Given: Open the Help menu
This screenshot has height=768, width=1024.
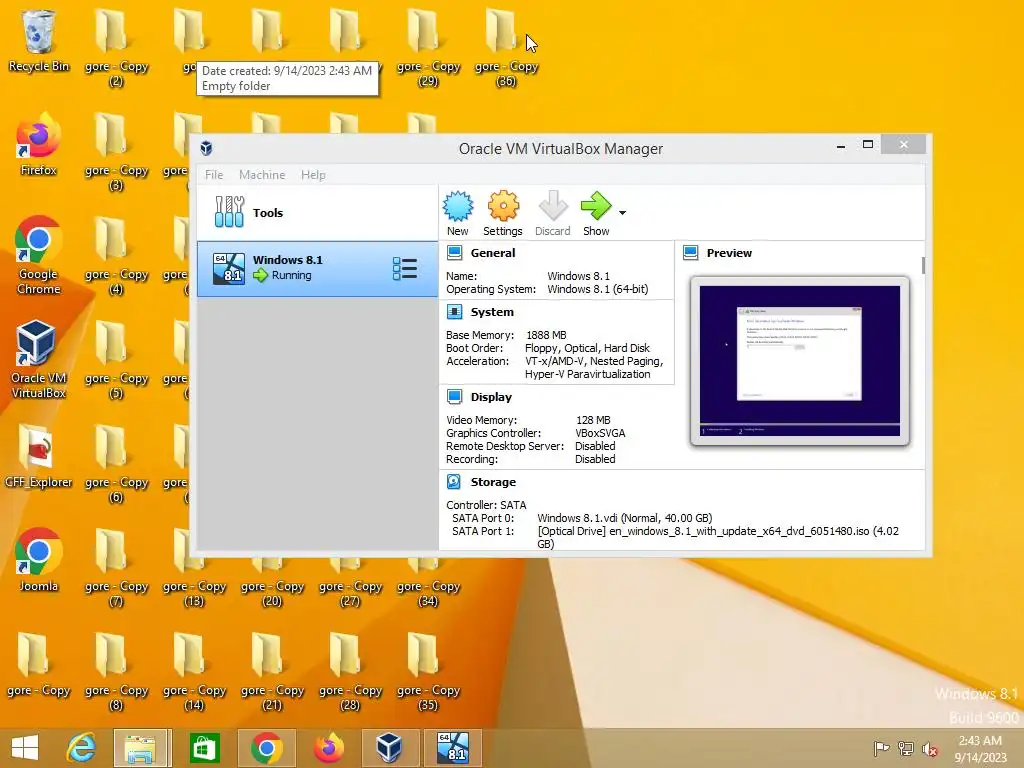Looking at the screenshot, I should pyautogui.click(x=313, y=174).
